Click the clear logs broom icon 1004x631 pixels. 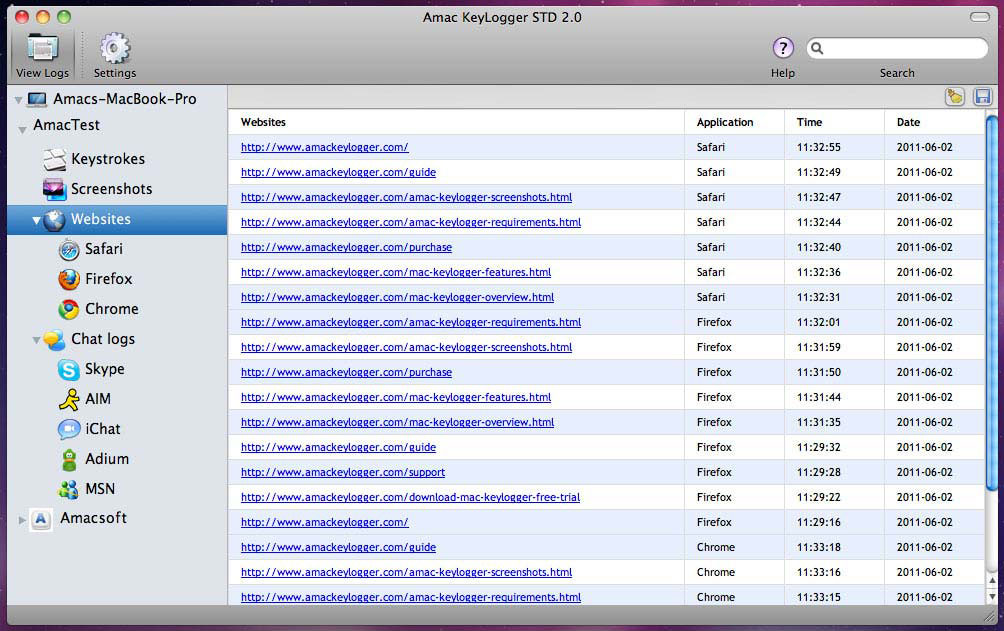[955, 97]
